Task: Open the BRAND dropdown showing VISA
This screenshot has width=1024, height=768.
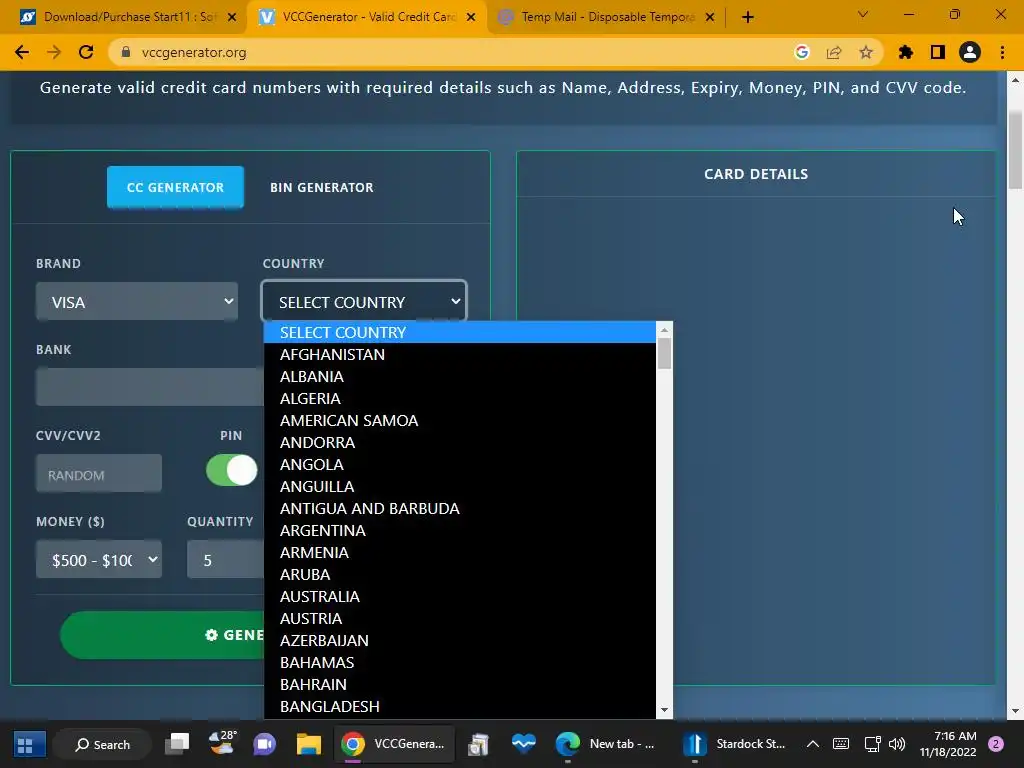Action: [x=137, y=302]
